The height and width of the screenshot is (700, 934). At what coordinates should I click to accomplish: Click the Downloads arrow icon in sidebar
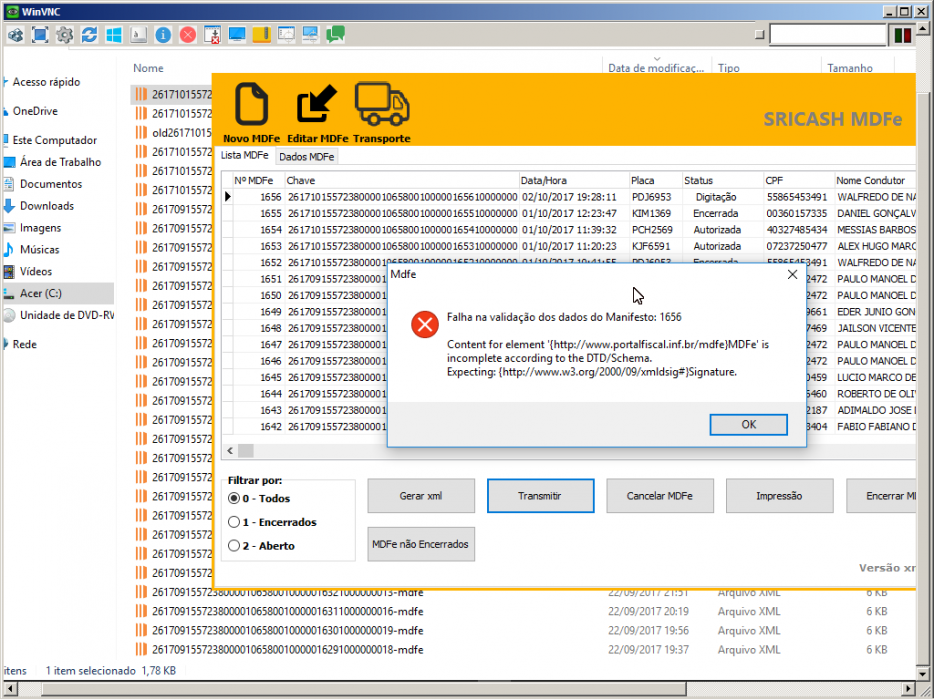(9, 206)
